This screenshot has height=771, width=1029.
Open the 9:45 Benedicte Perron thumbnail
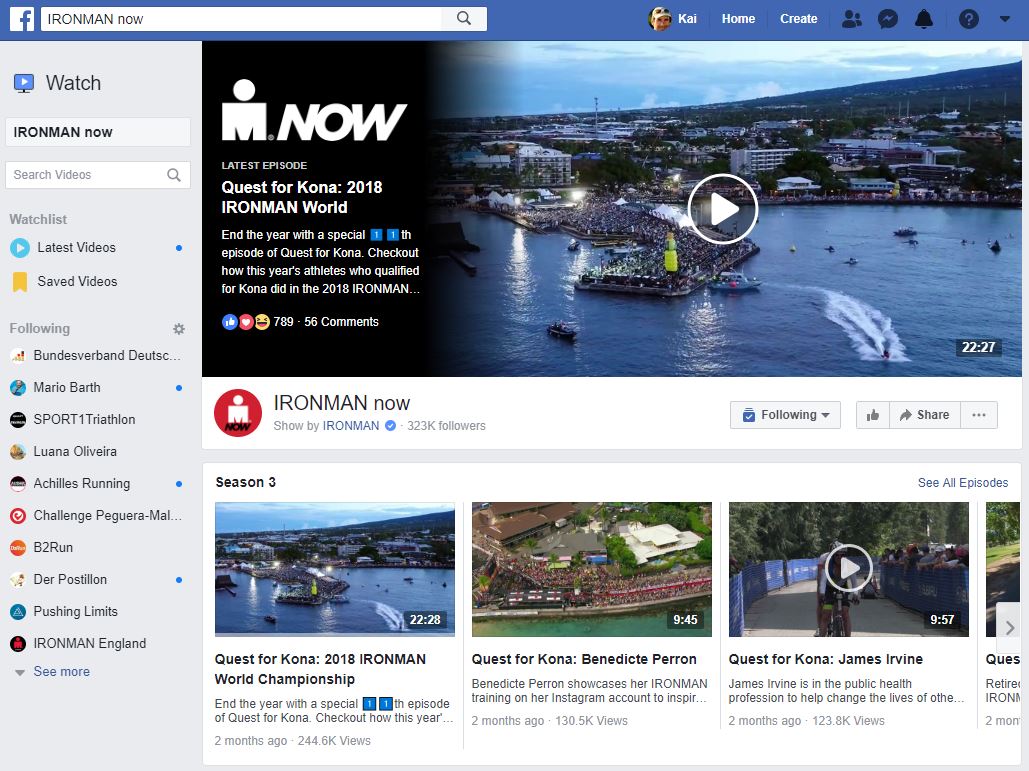pyautogui.click(x=592, y=570)
